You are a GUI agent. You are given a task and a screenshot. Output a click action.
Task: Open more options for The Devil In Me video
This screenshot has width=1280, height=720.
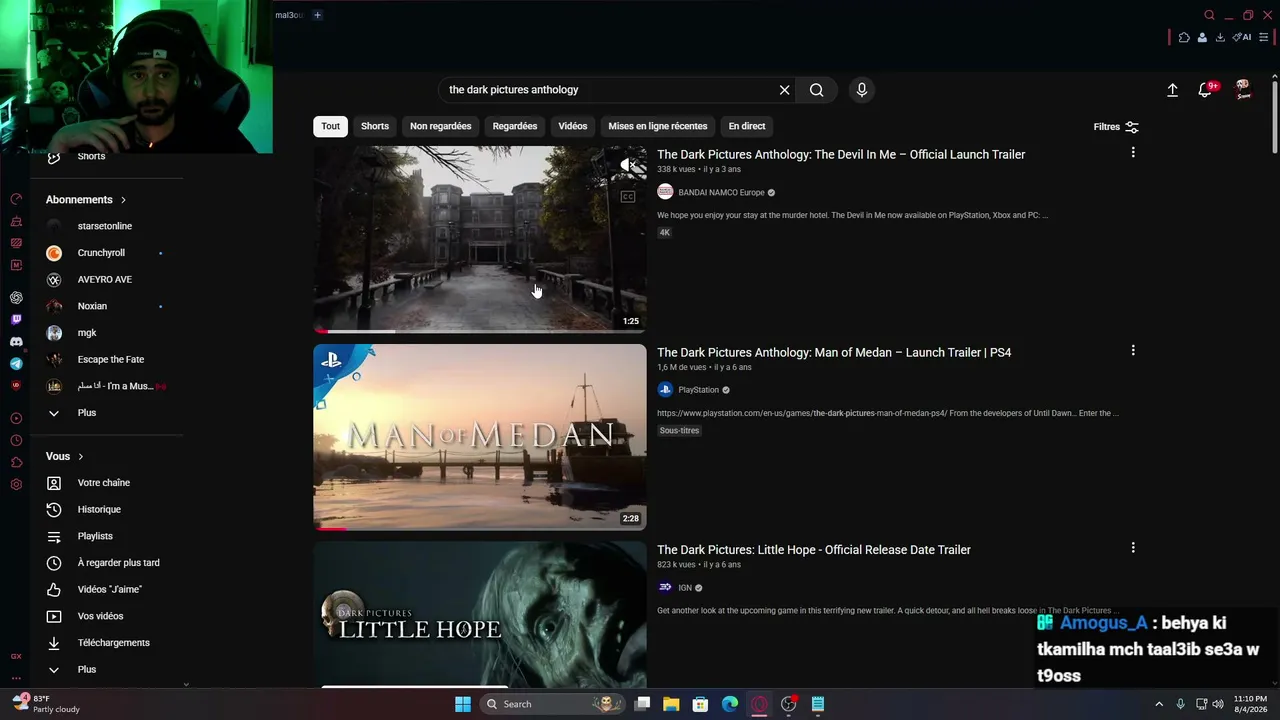pyautogui.click(x=1133, y=152)
